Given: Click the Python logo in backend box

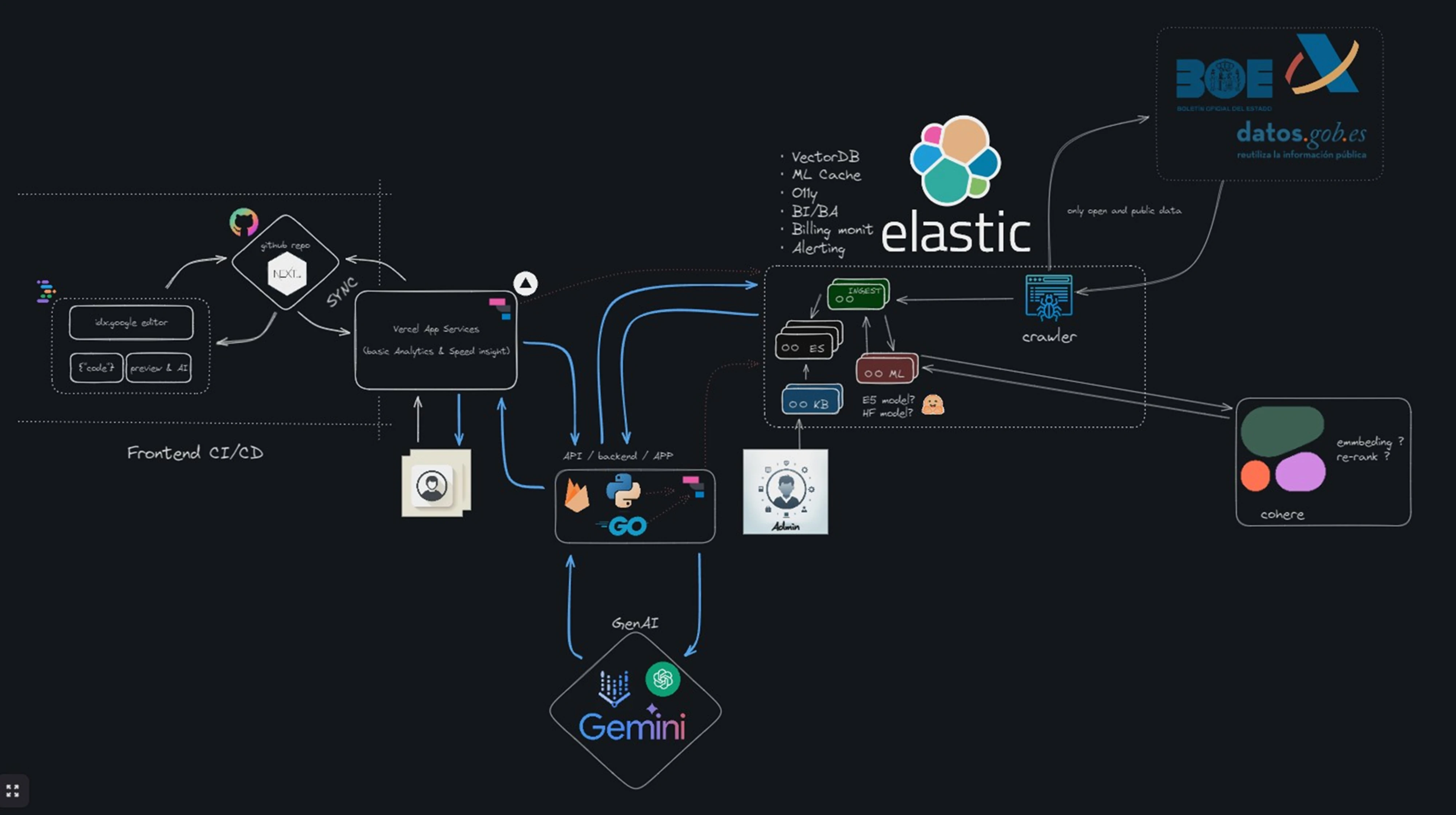Looking at the screenshot, I should pyautogui.click(x=624, y=490).
